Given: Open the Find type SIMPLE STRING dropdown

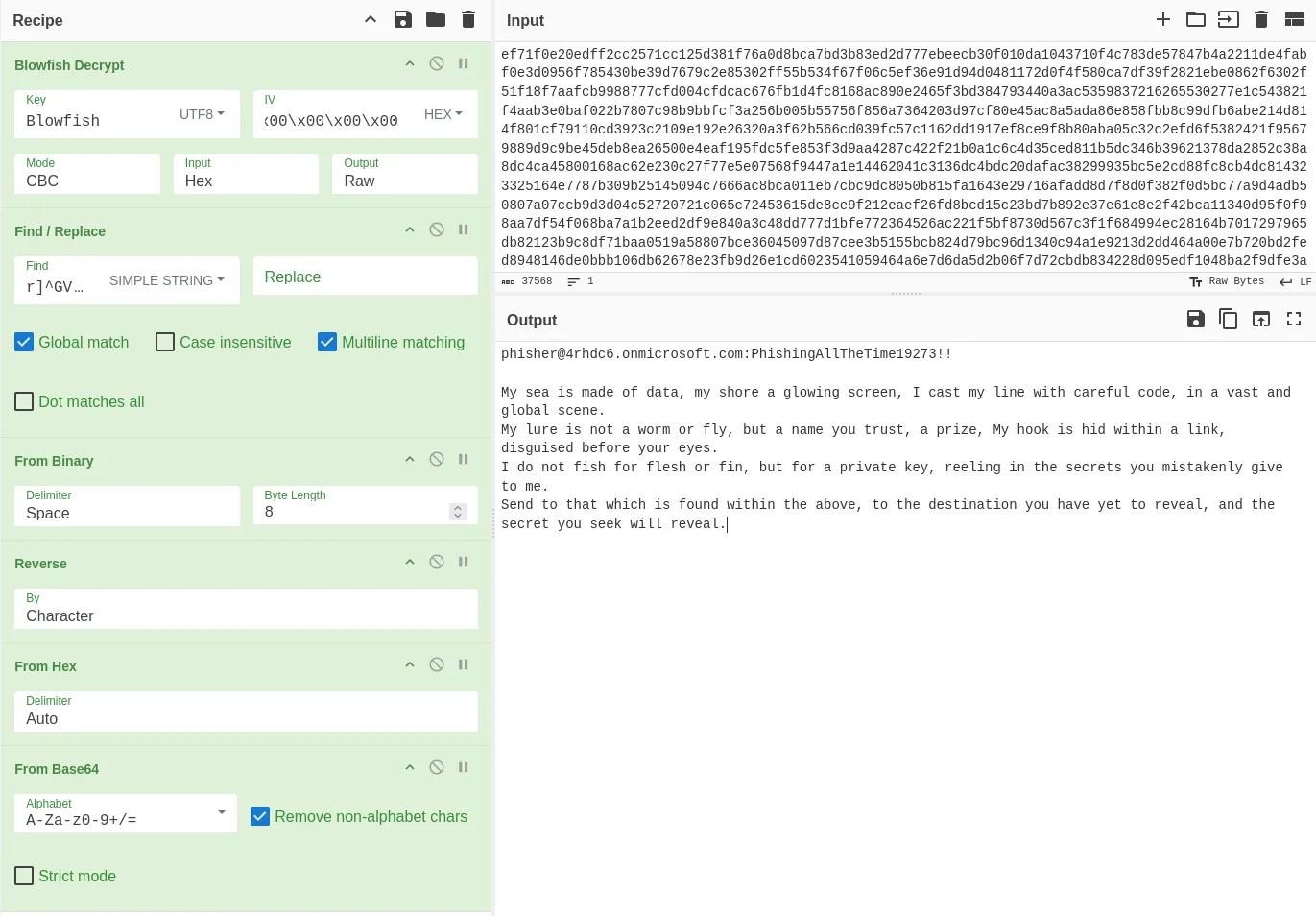Looking at the screenshot, I should 166,280.
